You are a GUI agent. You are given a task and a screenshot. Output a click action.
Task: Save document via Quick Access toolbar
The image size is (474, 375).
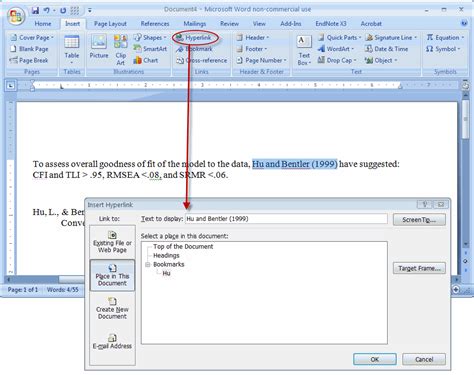click(x=35, y=10)
